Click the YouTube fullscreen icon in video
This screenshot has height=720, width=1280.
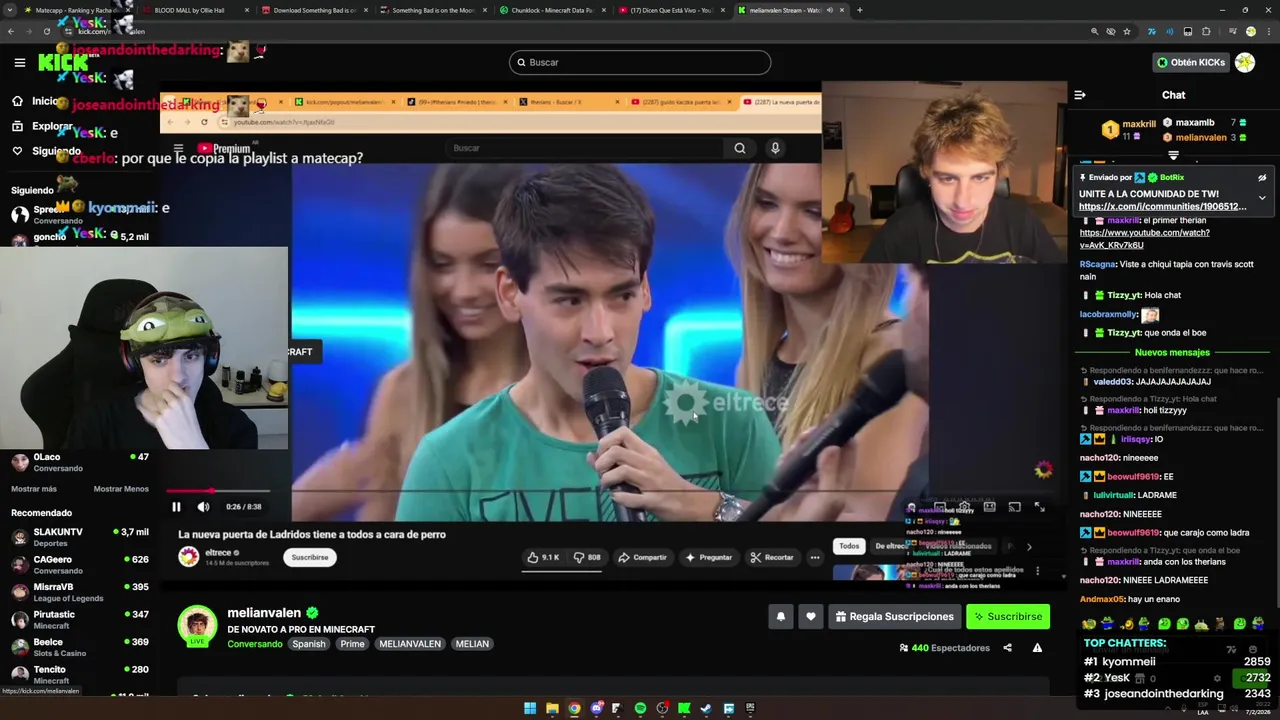(1039, 507)
